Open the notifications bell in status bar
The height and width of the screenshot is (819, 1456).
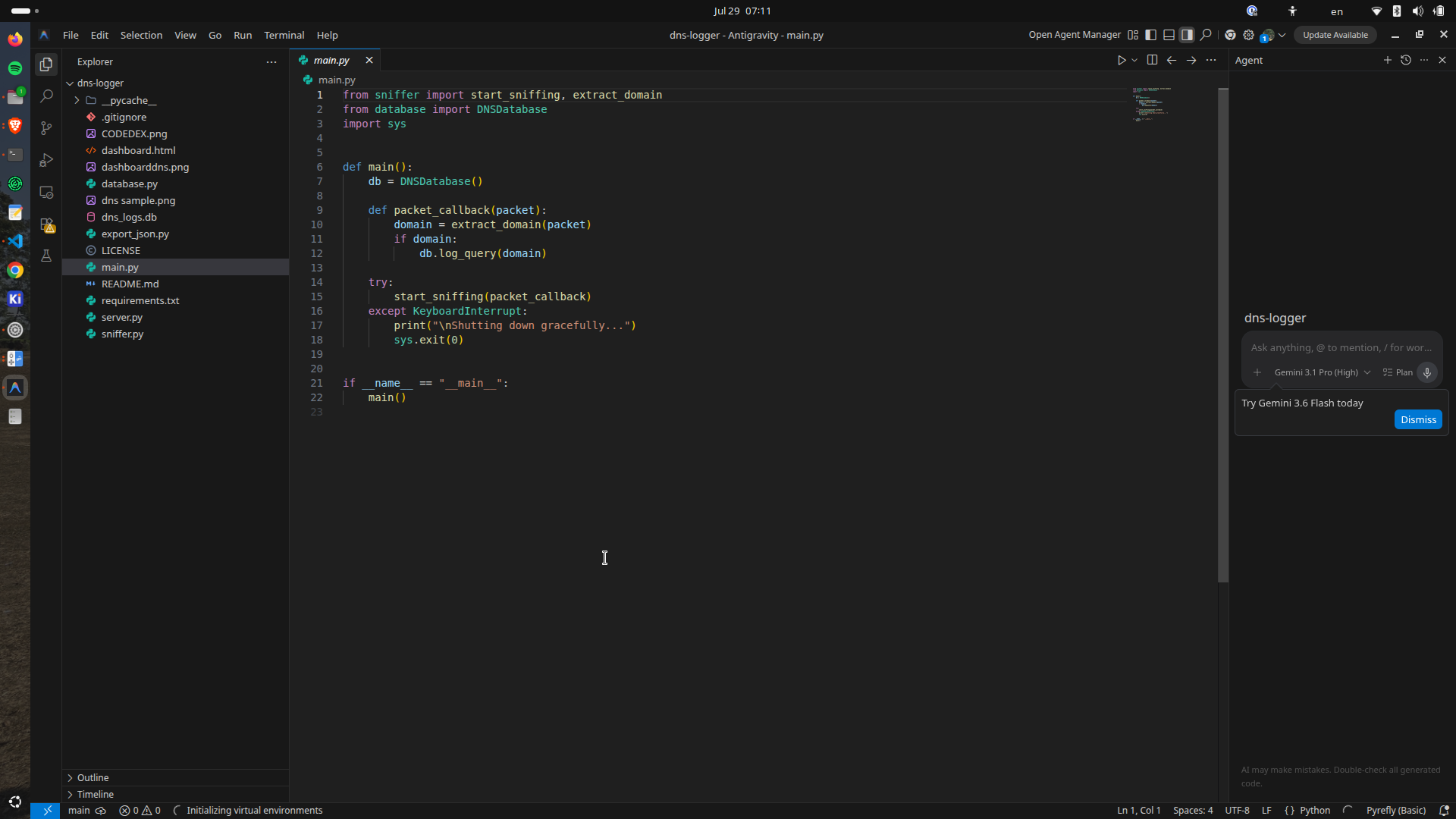click(x=1443, y=811)
